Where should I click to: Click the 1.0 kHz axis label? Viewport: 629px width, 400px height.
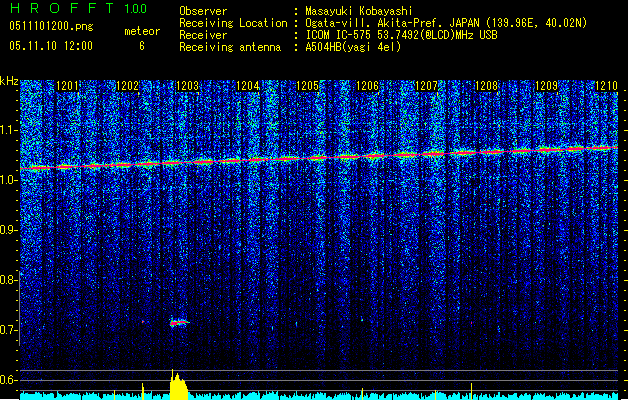(8, 180)
